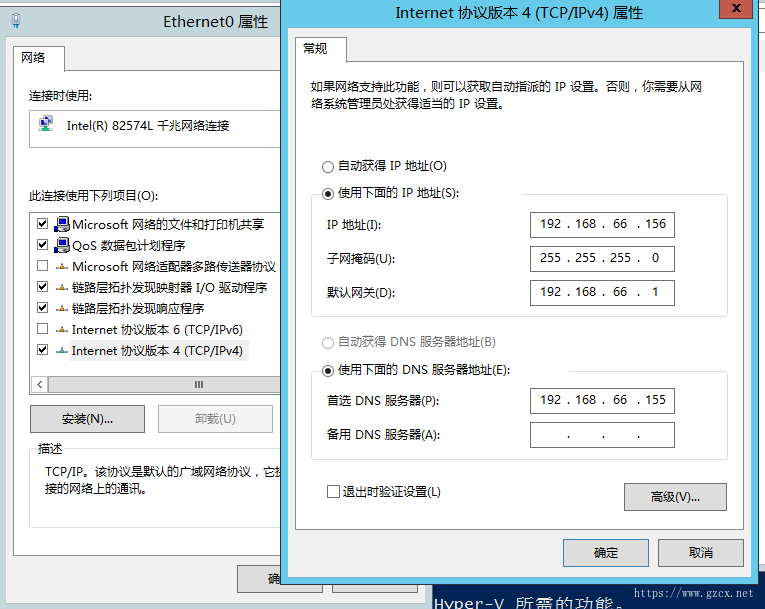Select 使用下面的 DNS 服务器地址(E) radio button
The width and height of the screenshot is (765, 609).
[x=328, y=371]
